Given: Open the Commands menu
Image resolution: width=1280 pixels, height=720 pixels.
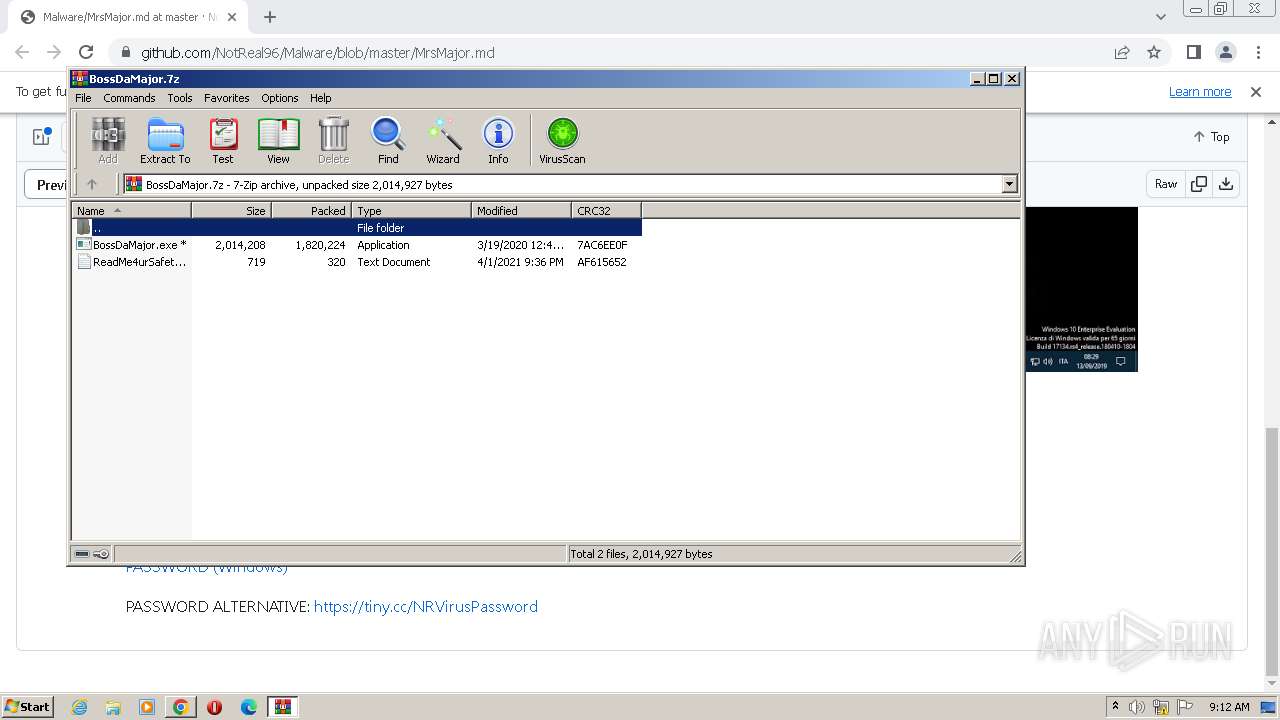Looking at the screenshot, I should [x=129, y=98].
